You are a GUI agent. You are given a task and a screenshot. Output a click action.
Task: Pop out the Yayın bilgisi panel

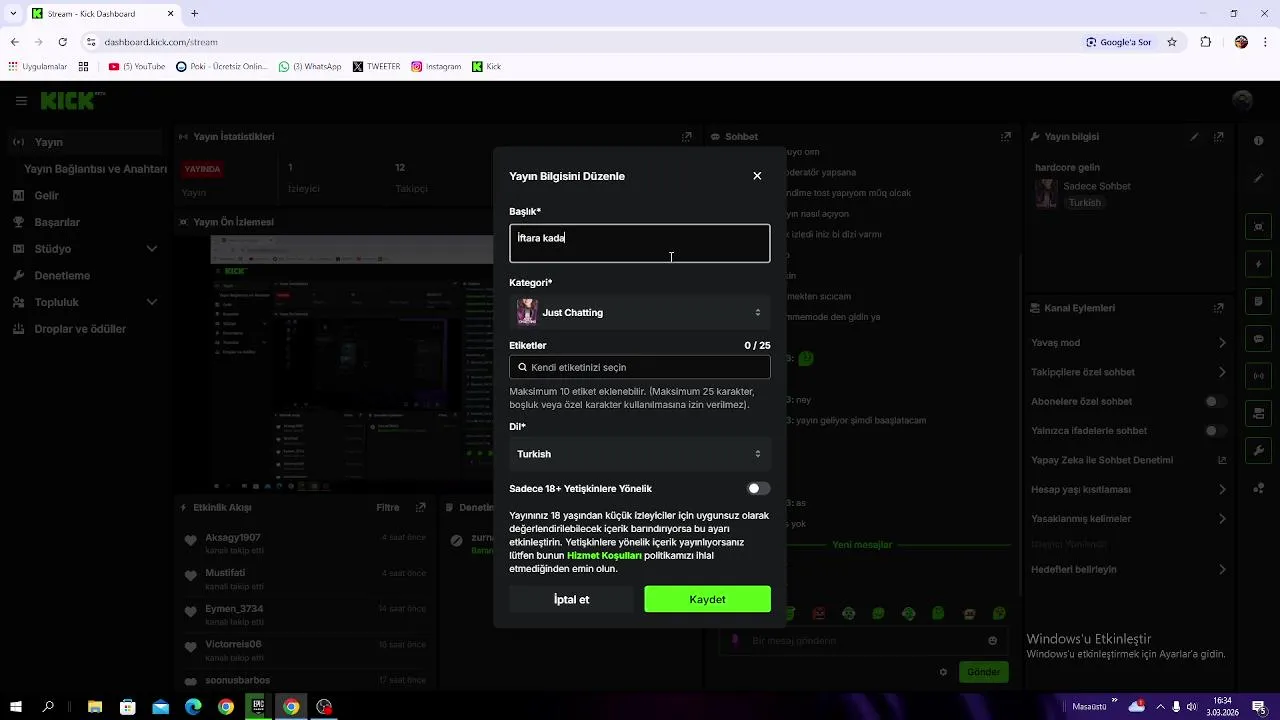[x=1219, y=137]
